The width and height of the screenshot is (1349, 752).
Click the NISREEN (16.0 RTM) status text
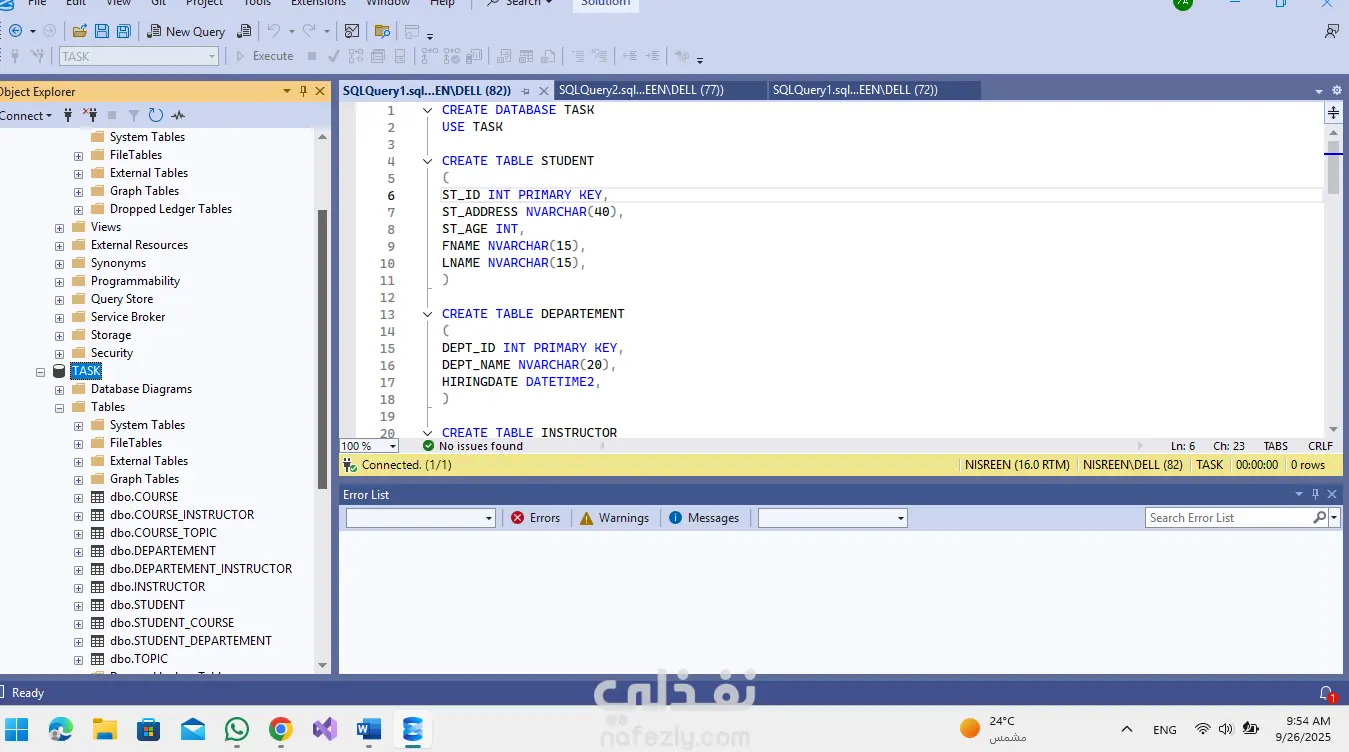(x=1017, y=465)
